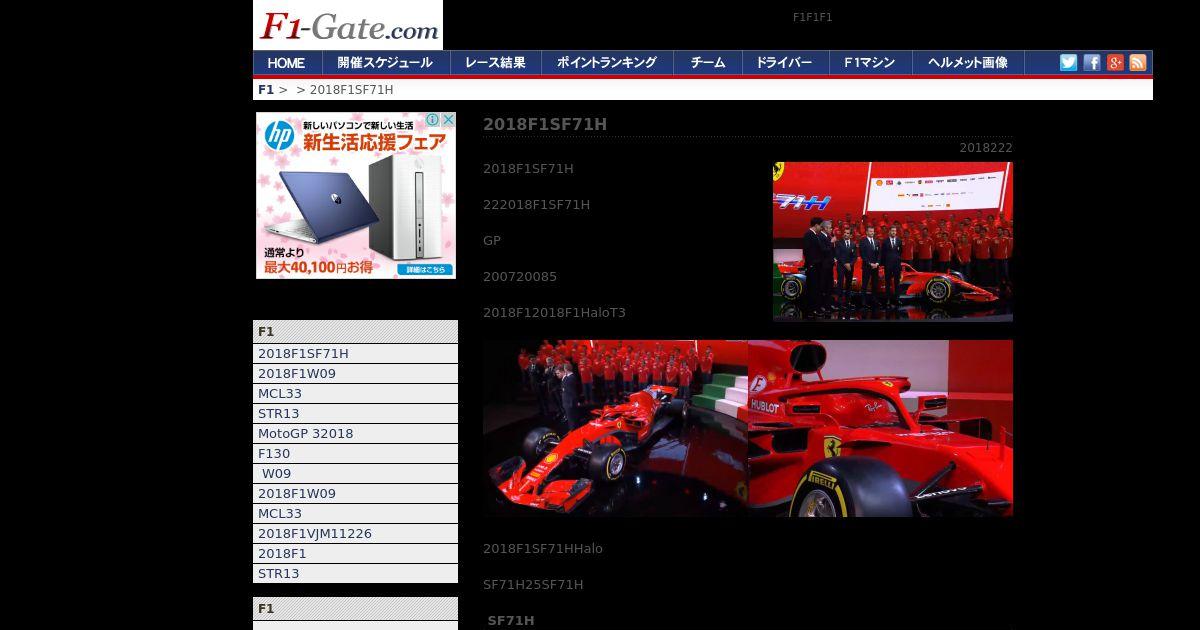Screen dimensions: 1200x630
Task: Open the Facebook social icon
Action: (1092, 62)
